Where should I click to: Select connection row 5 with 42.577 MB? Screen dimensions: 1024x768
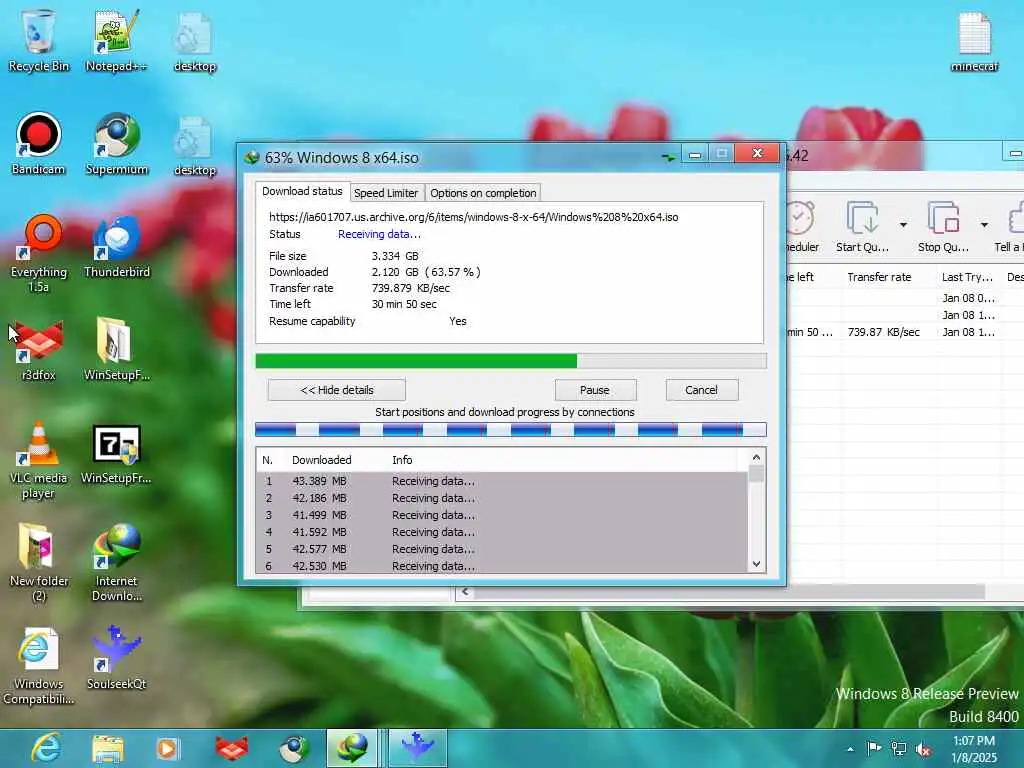tap(502, 549)
